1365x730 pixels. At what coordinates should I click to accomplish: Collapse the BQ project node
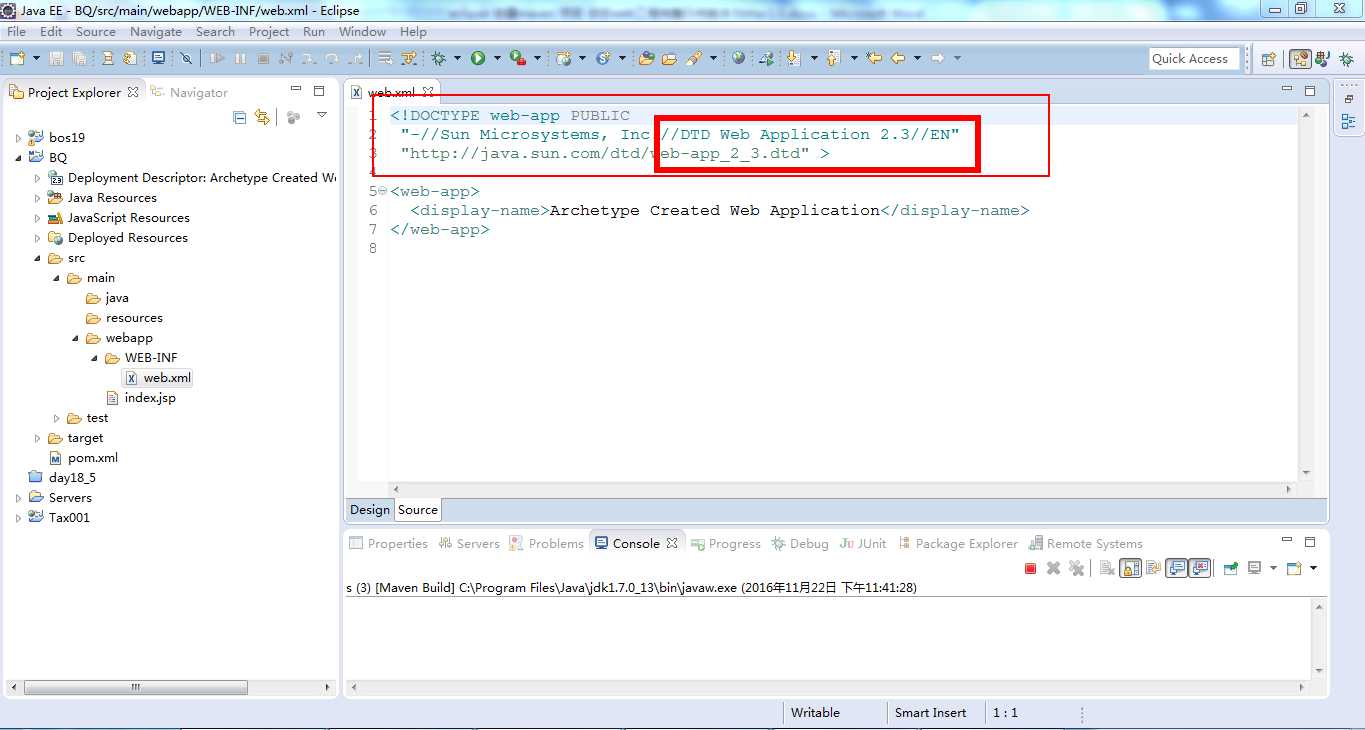pos(18,157)
